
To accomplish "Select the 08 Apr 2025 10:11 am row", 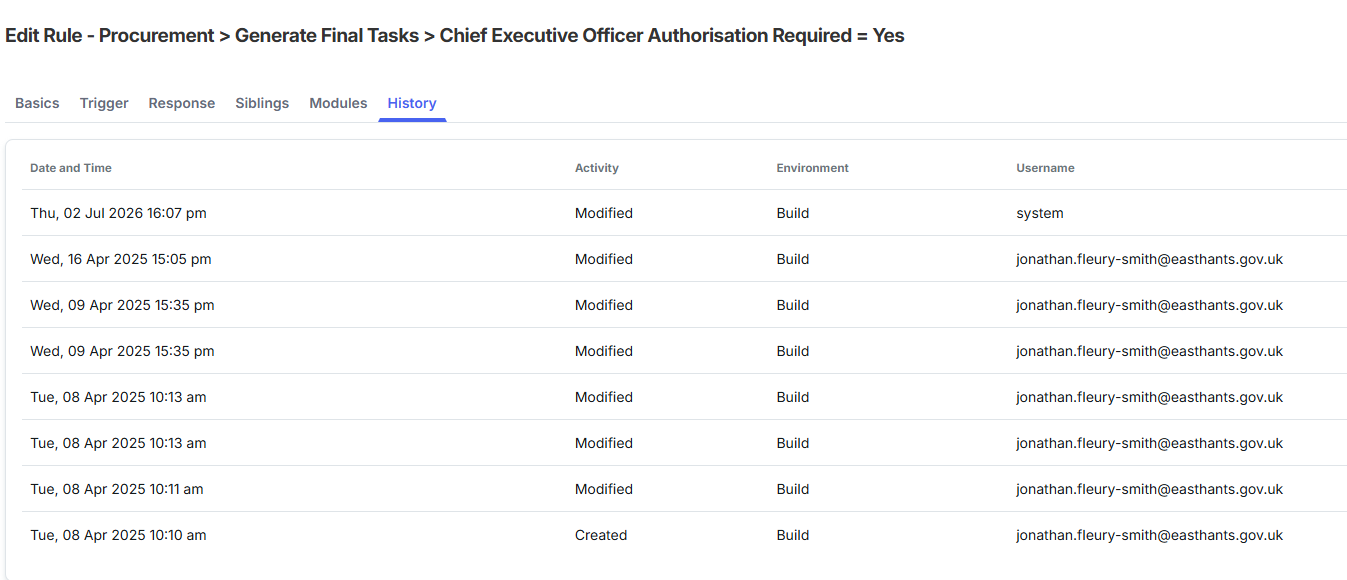I will (x=684, y=489).
